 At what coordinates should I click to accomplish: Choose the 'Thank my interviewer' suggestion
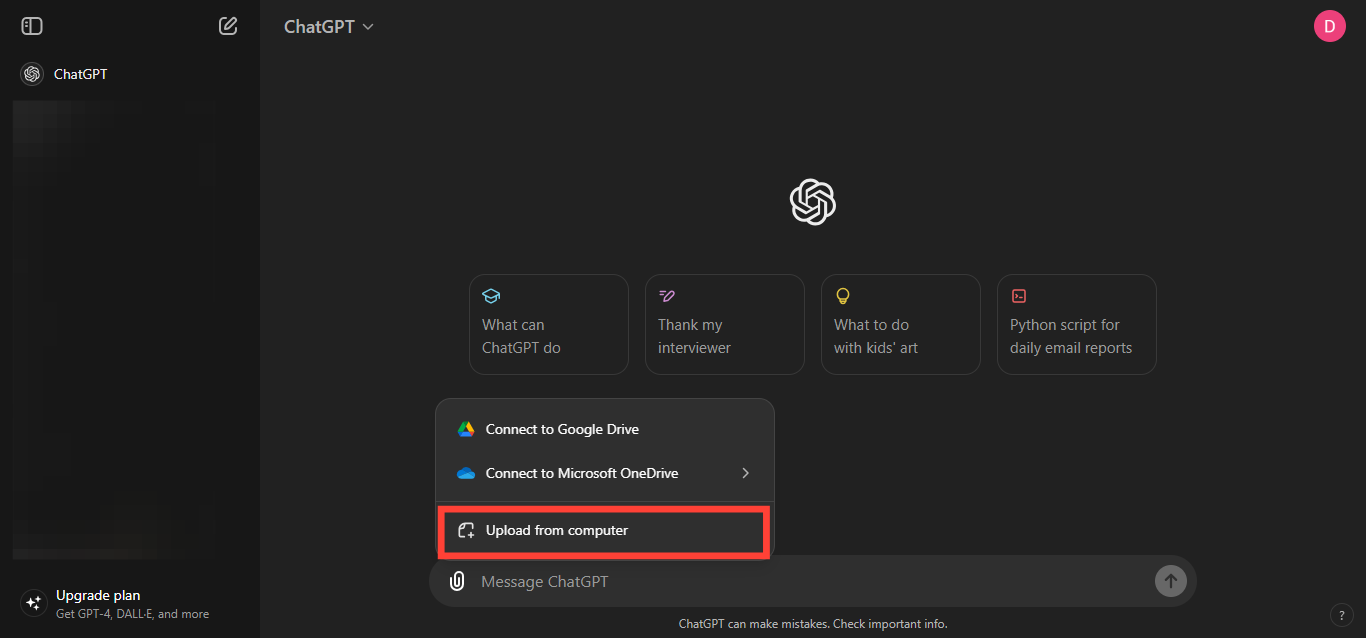724,324
